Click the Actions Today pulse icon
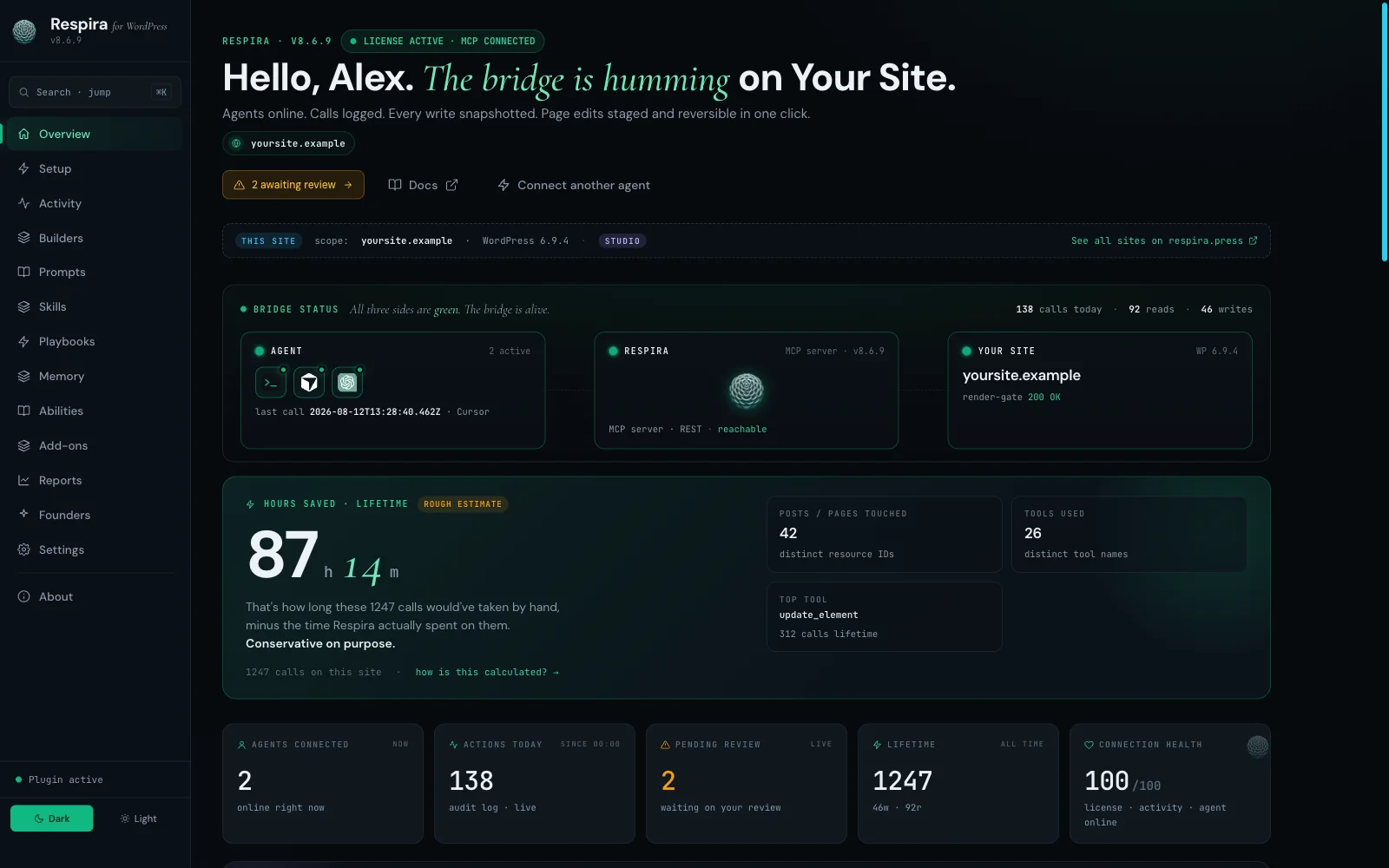Image resolution: width=1389 pixels, height=868 pixels. tap(453, 745)
